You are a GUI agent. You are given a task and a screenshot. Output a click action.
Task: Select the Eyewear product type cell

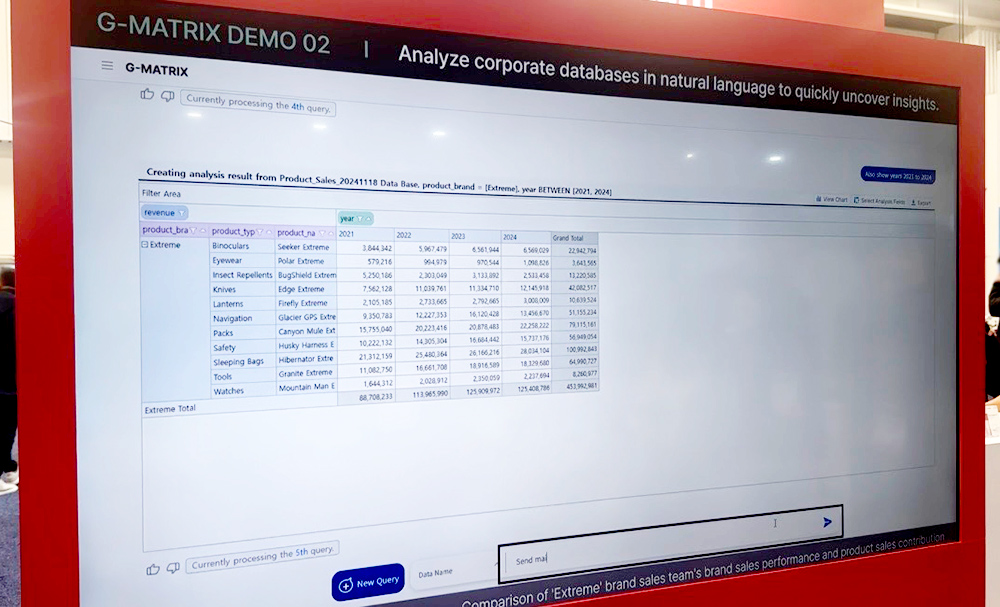(x=242, y=260)
